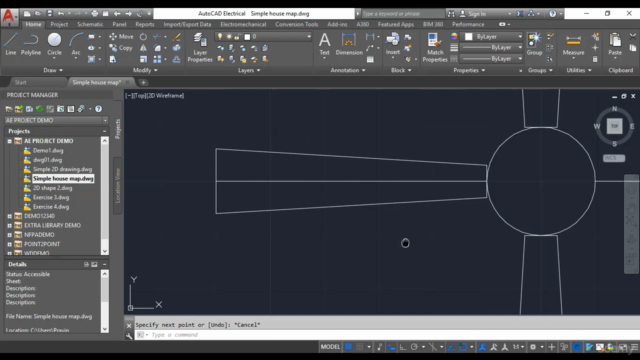Click the Insert block tool

393,44
